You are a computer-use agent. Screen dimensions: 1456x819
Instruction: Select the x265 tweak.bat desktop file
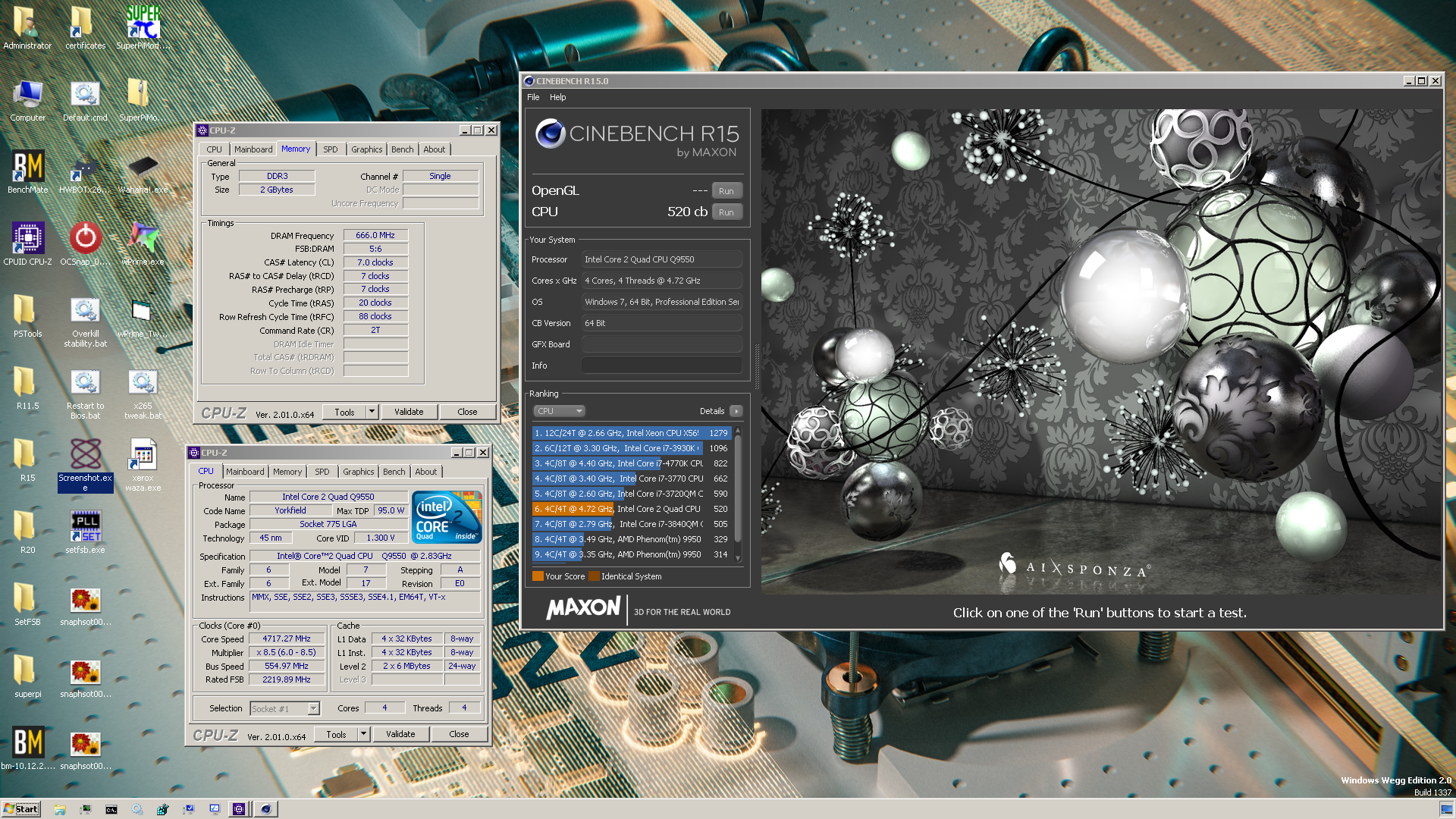point(143,394)
